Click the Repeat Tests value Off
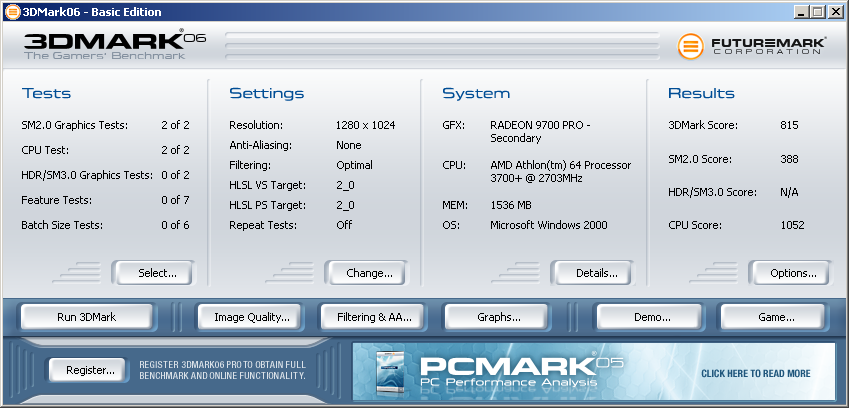Viewport: 849px width, 408px height. pyautogui.click(x=344, y=225)
